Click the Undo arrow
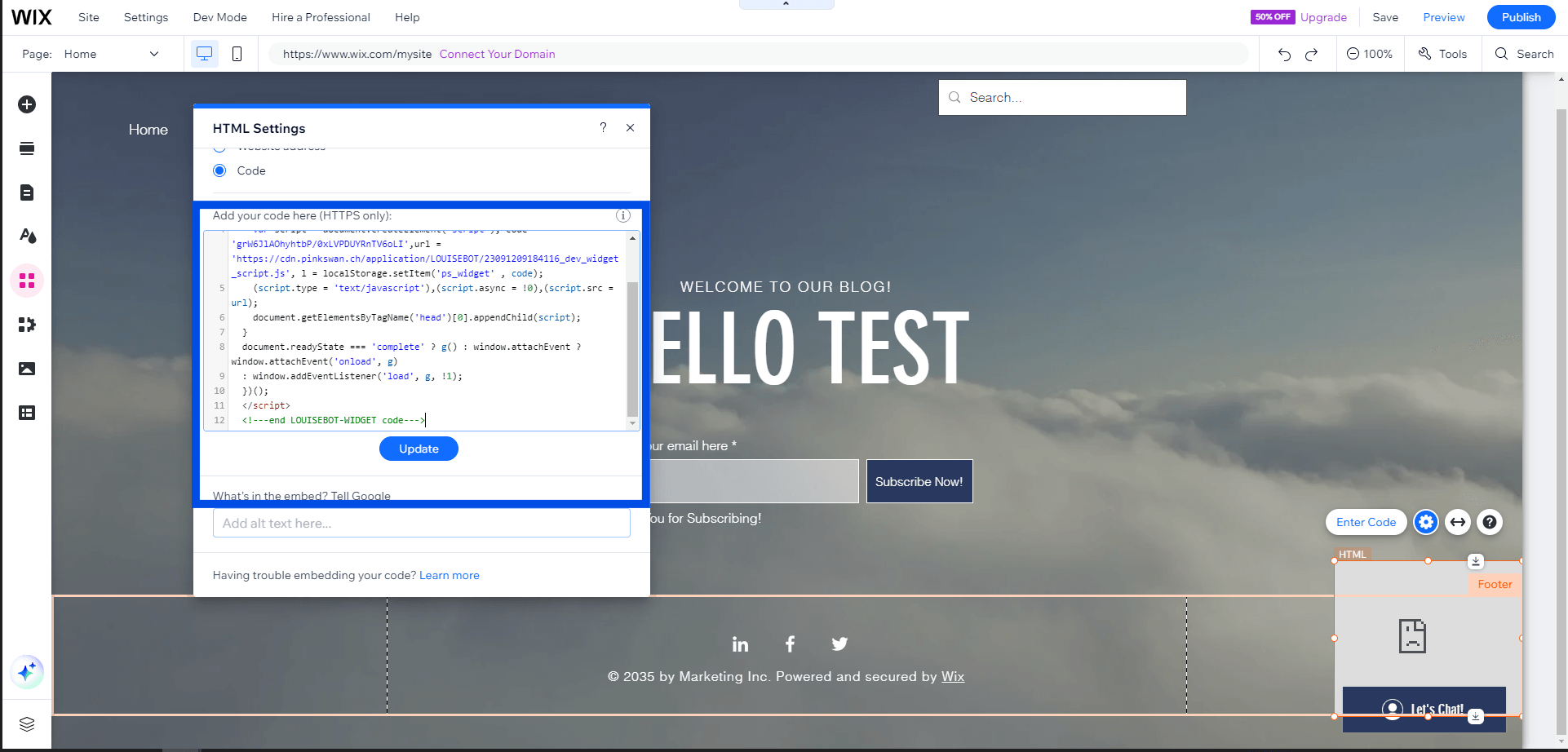The width and height of the screenshot is (1568, 752). 1284,54
